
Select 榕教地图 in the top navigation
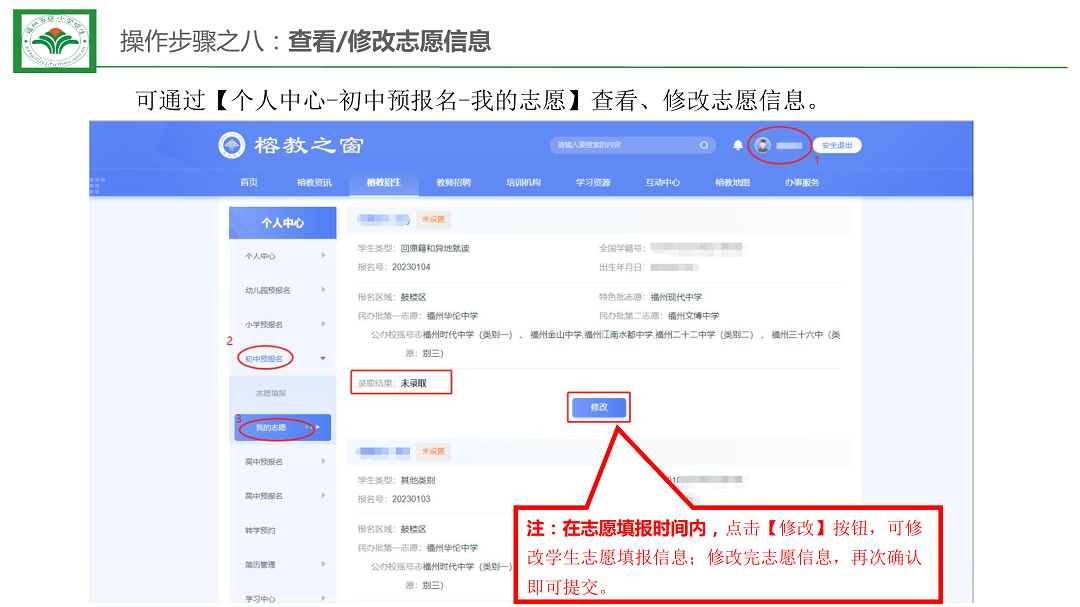(732, 182)
